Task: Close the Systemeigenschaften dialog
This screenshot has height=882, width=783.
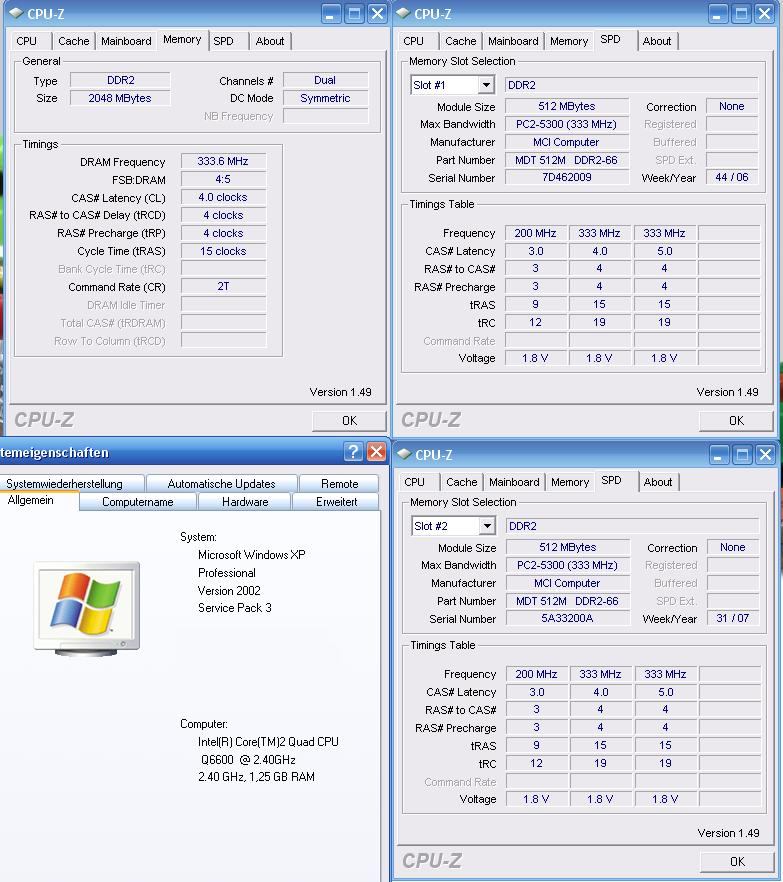Action: pos(376,452)
